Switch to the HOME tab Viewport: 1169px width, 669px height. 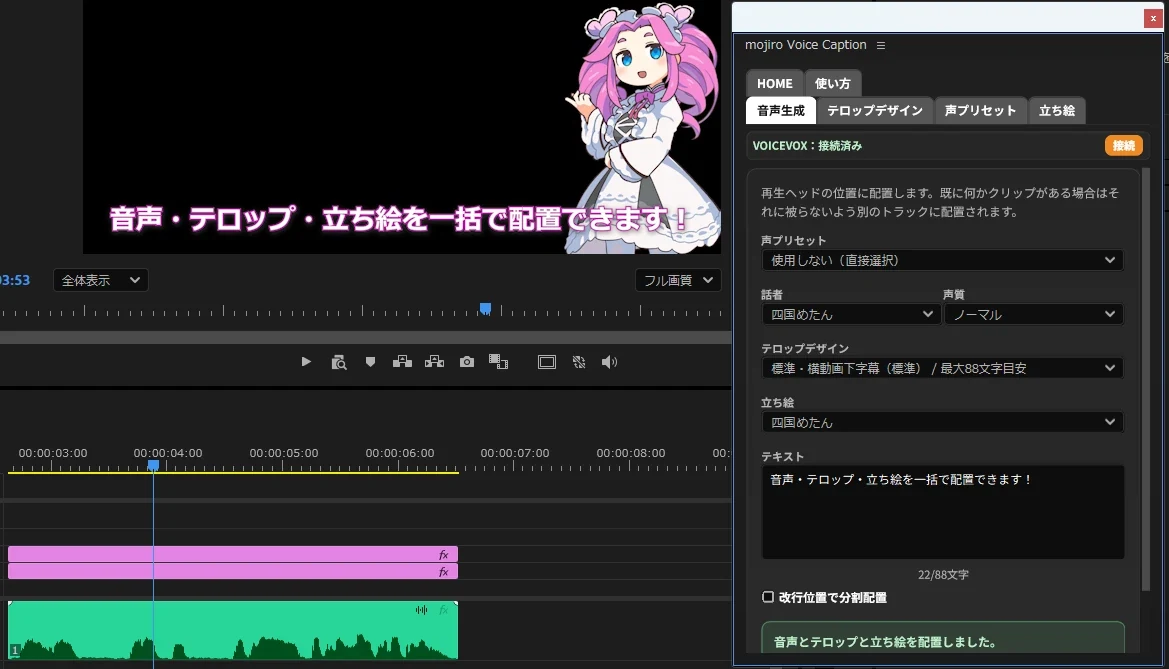point(775,84)
